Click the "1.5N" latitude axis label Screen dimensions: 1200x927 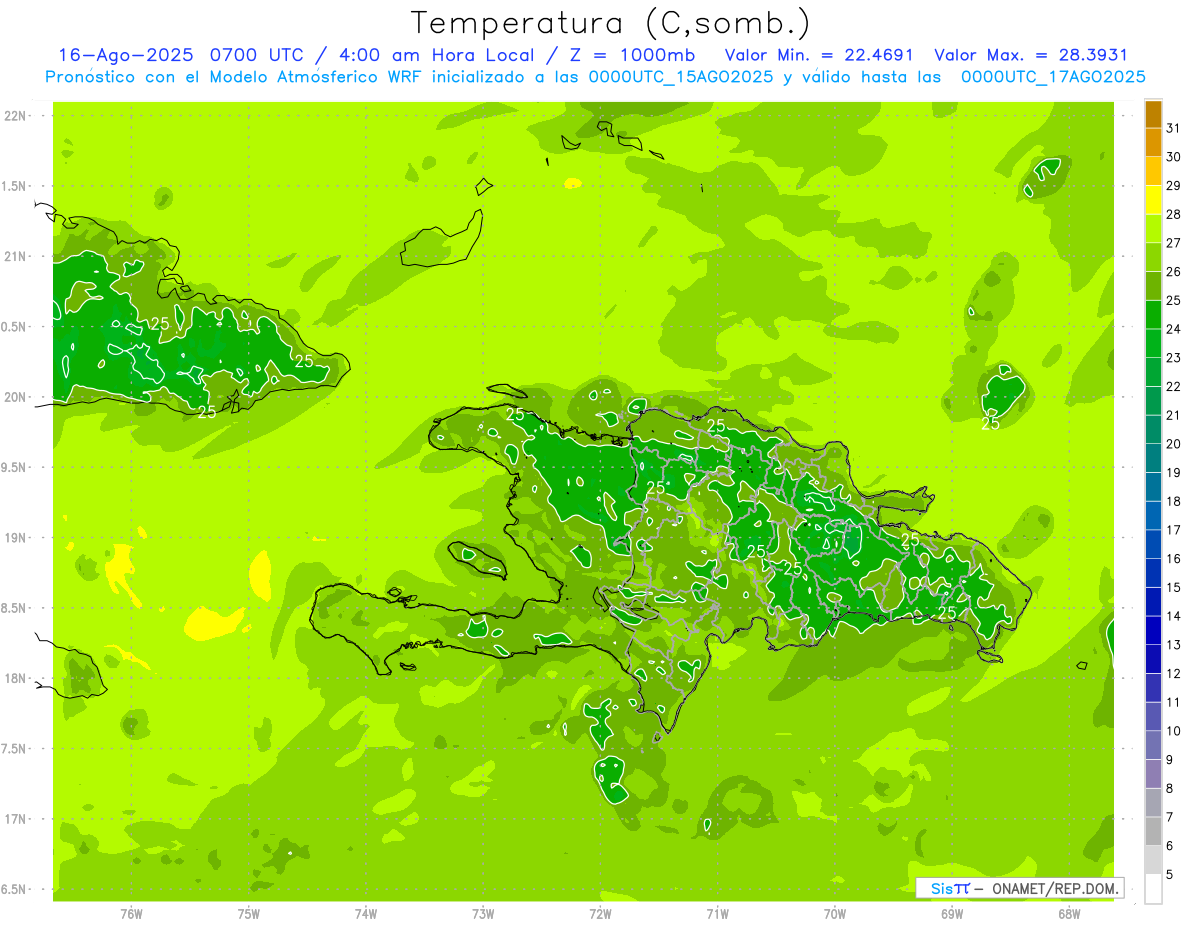coord(16,186)
